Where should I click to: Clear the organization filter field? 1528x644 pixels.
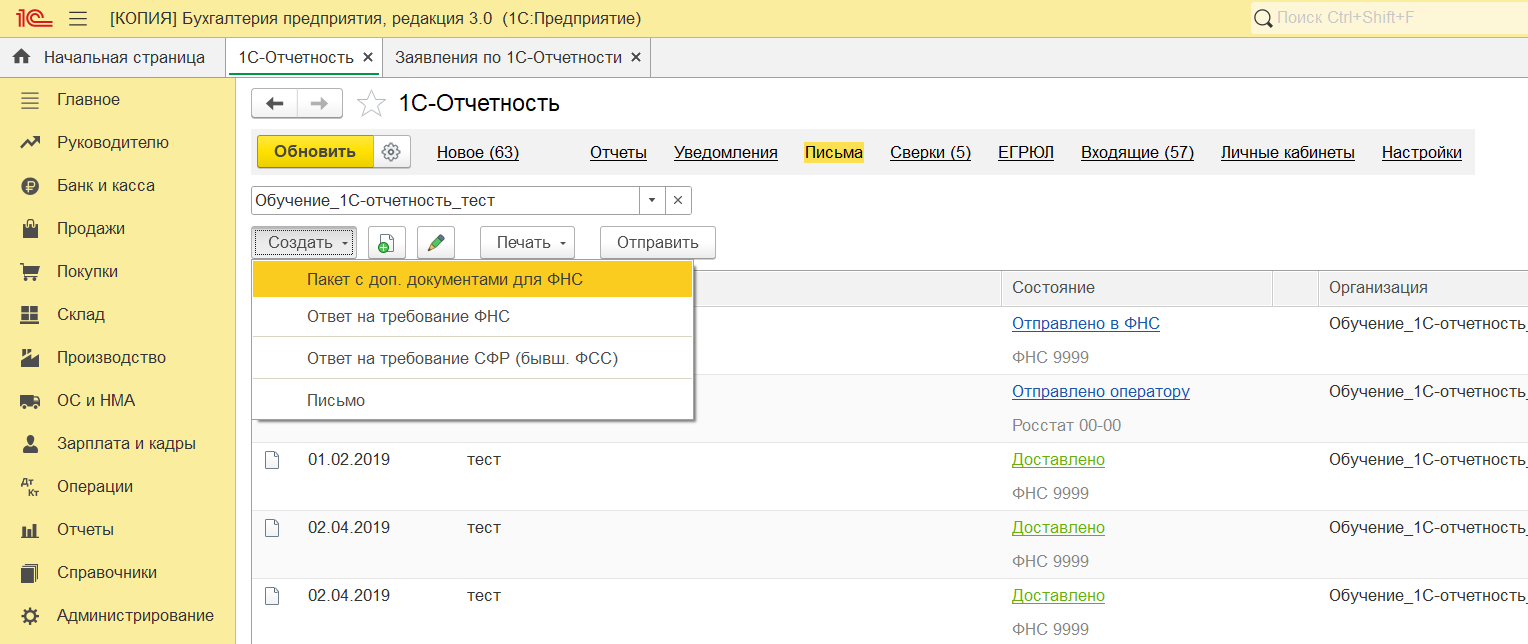click(677, 200)
